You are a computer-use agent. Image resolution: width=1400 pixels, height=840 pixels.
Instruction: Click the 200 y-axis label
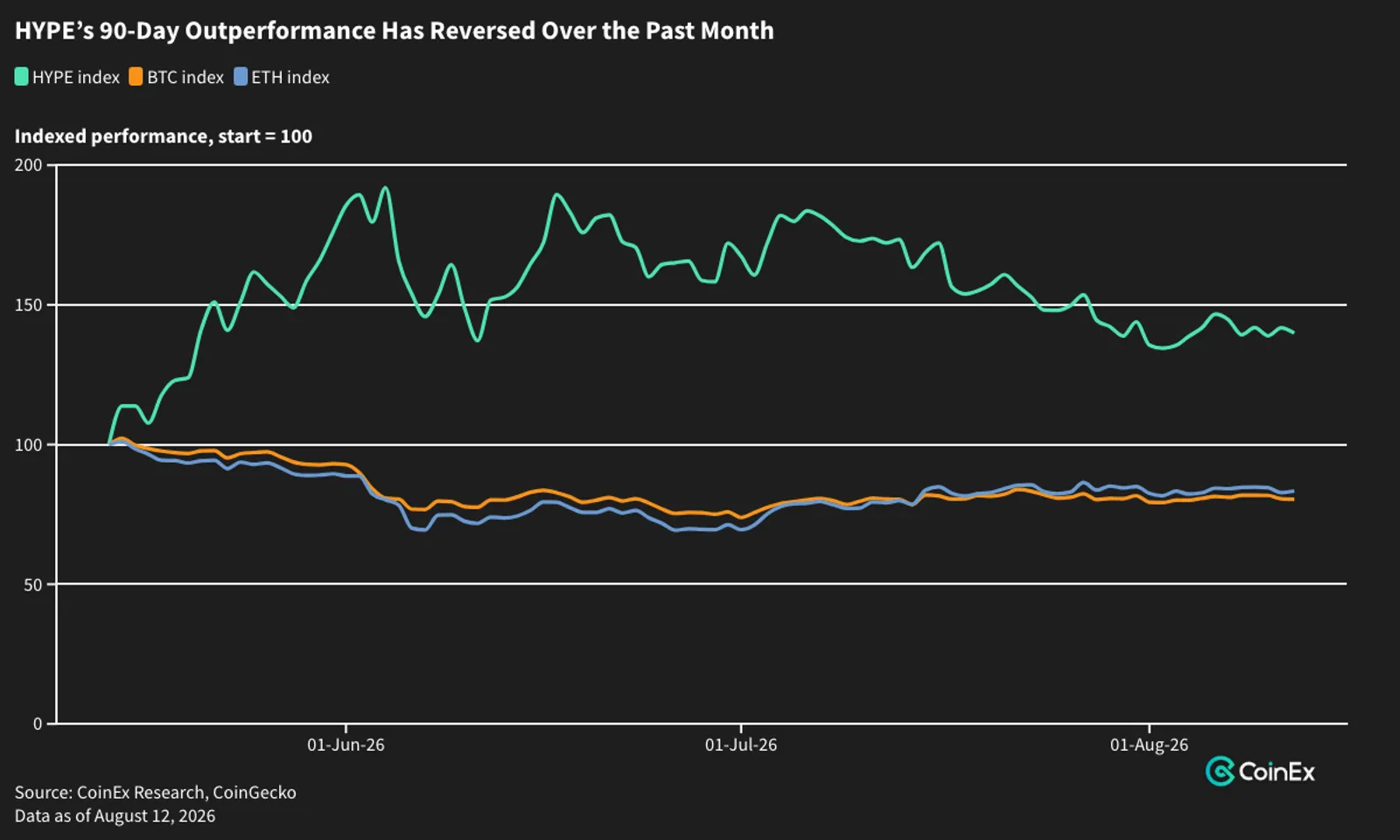29,164
